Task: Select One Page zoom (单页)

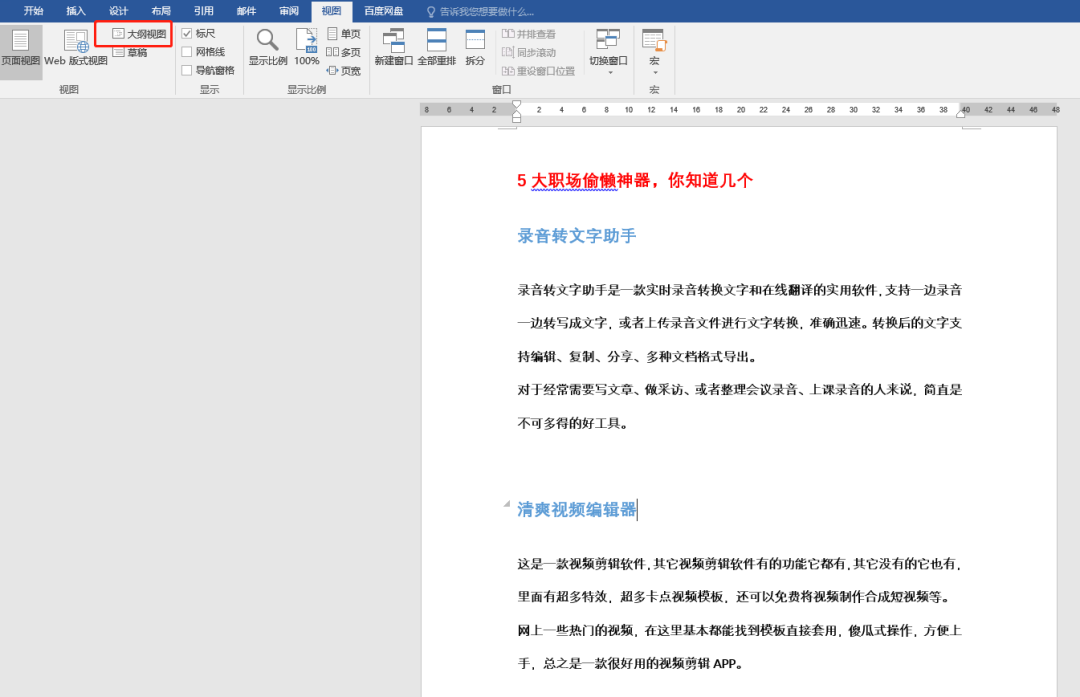Action: point(344,34)
